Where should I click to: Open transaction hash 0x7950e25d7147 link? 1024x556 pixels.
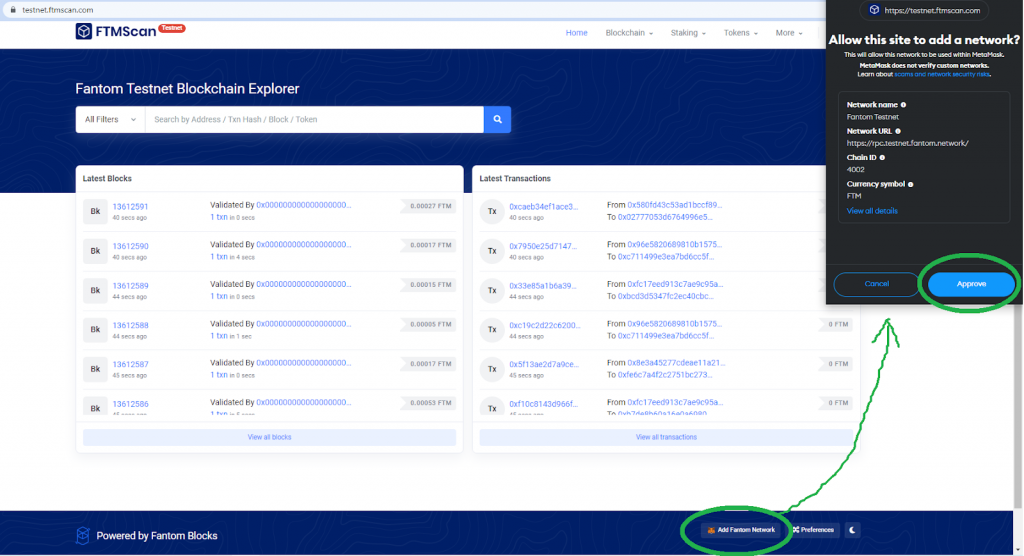(x=543, y=246)
